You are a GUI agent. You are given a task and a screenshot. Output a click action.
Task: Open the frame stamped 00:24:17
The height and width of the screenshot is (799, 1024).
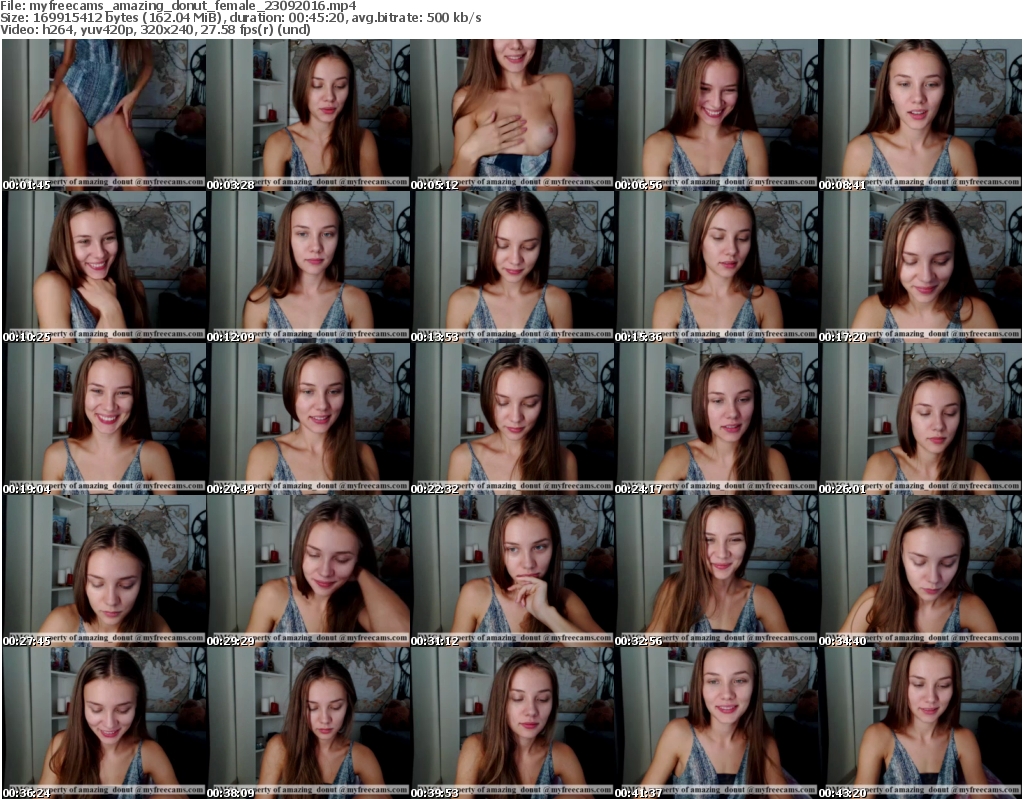click(716, 419)
